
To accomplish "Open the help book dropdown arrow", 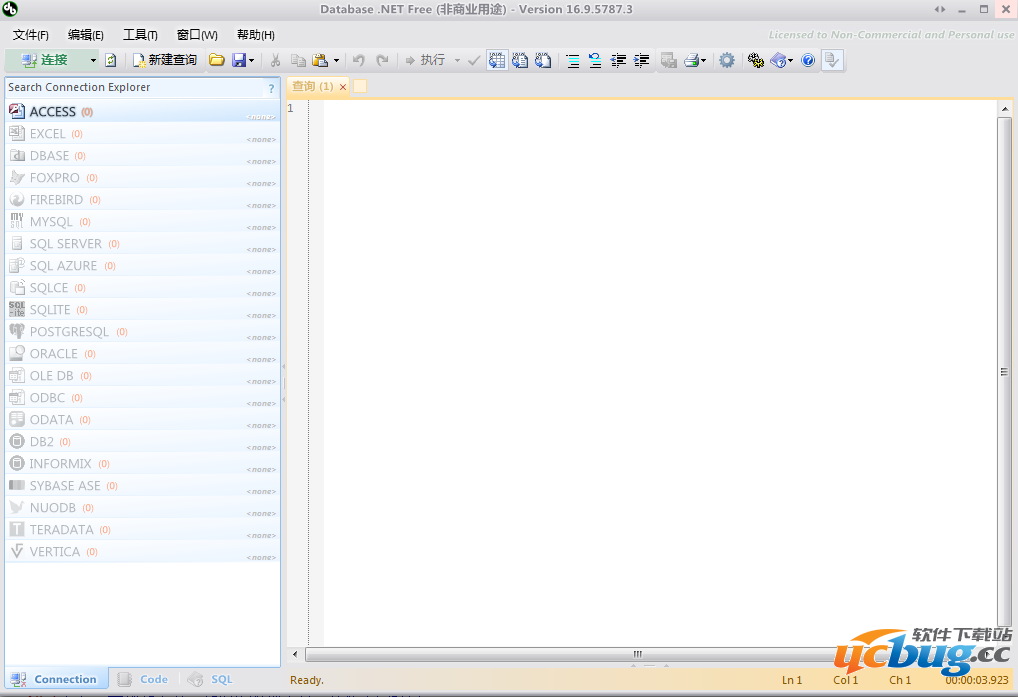I will point(790,60).
